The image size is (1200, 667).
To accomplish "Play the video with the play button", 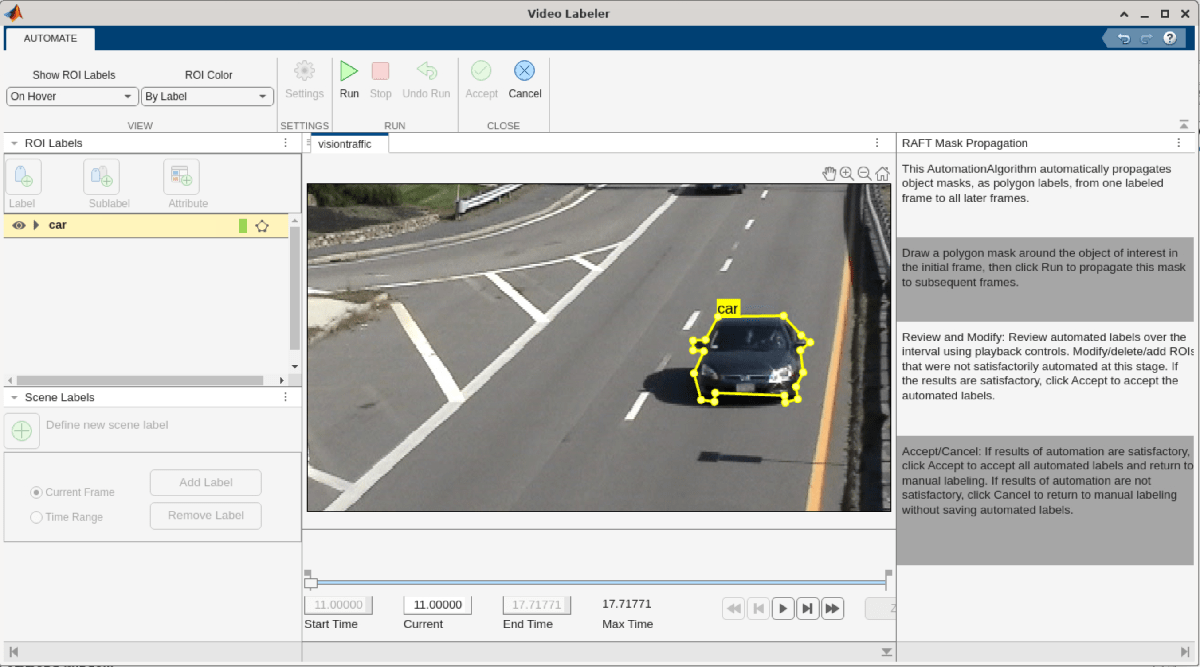I will pos(784,608).
